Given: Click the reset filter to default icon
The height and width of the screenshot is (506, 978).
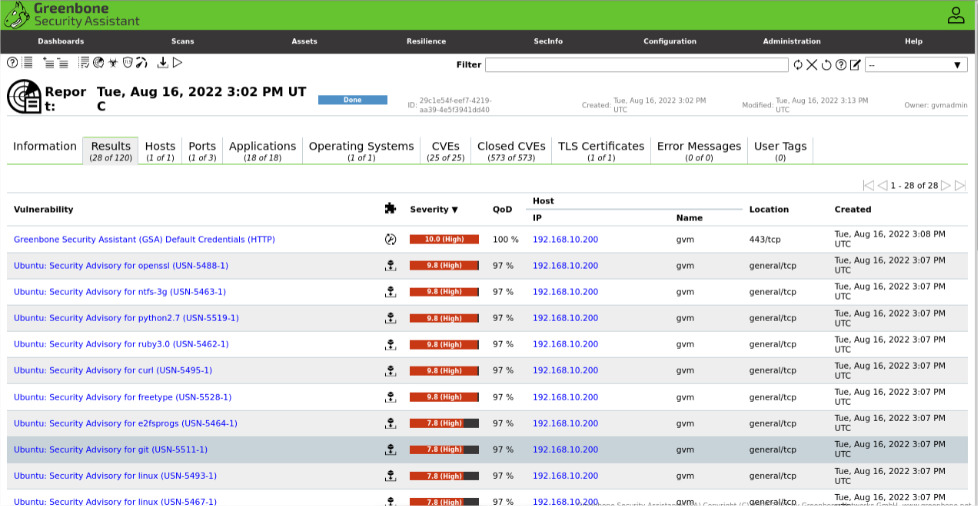Looking at the screenshot, I should point(826,65).
